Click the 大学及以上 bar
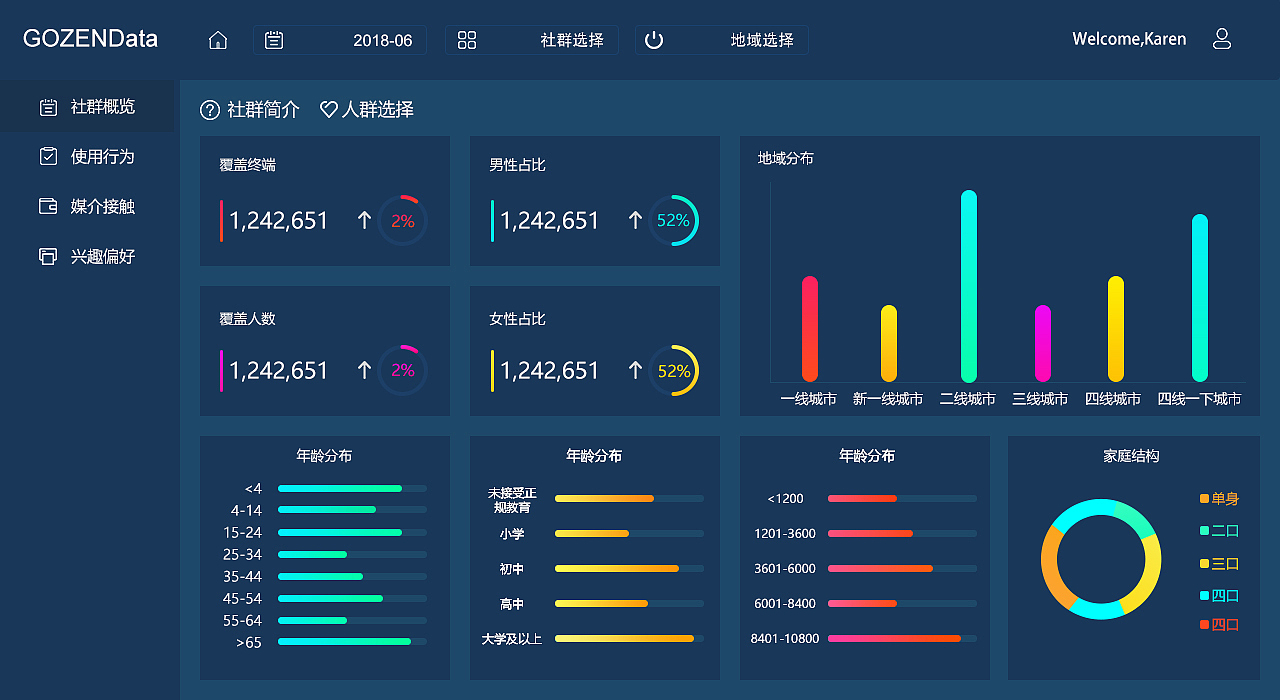 click(629, 638)
